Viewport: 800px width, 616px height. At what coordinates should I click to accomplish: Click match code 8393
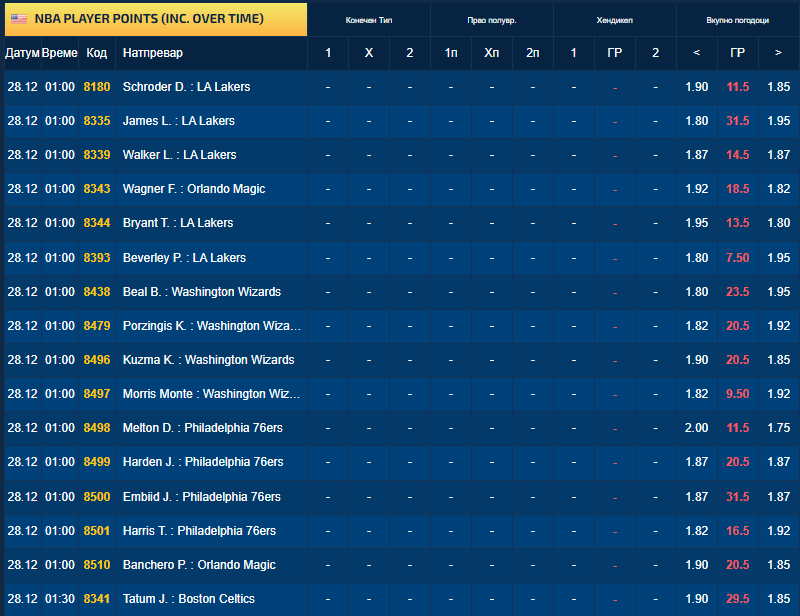[97, 258]
